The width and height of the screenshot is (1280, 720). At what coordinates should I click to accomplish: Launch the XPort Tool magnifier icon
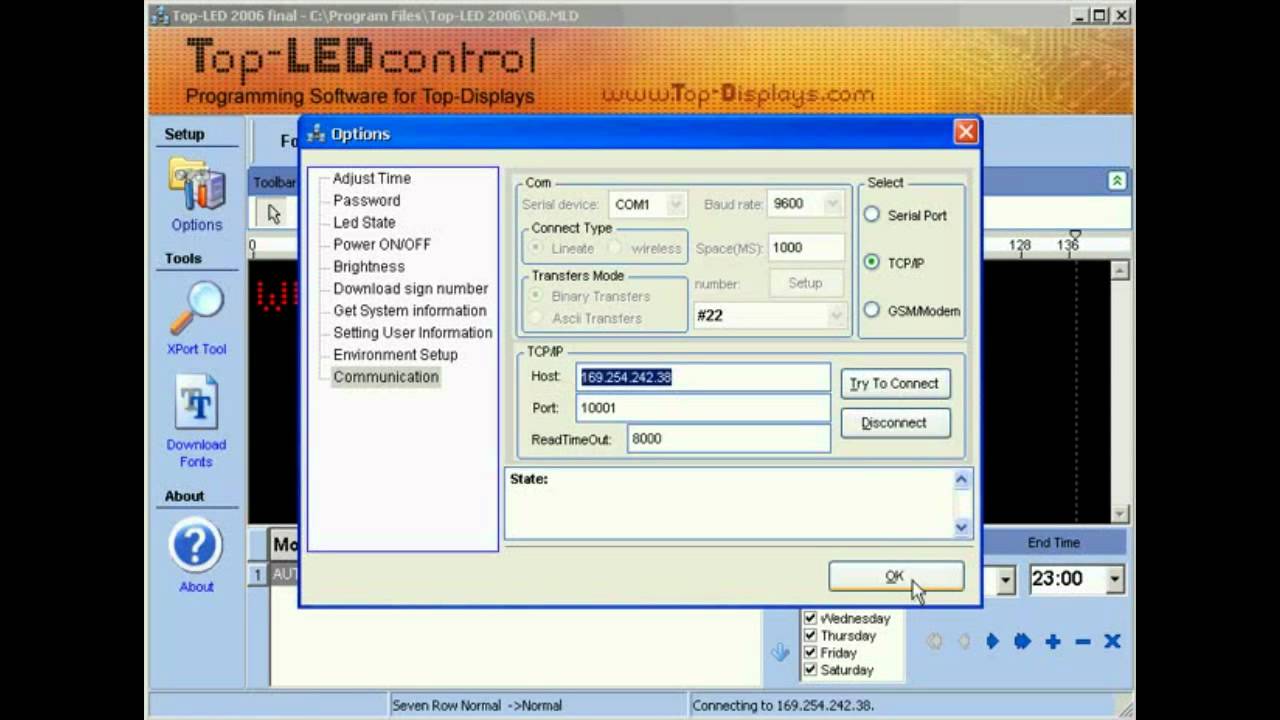196,308
